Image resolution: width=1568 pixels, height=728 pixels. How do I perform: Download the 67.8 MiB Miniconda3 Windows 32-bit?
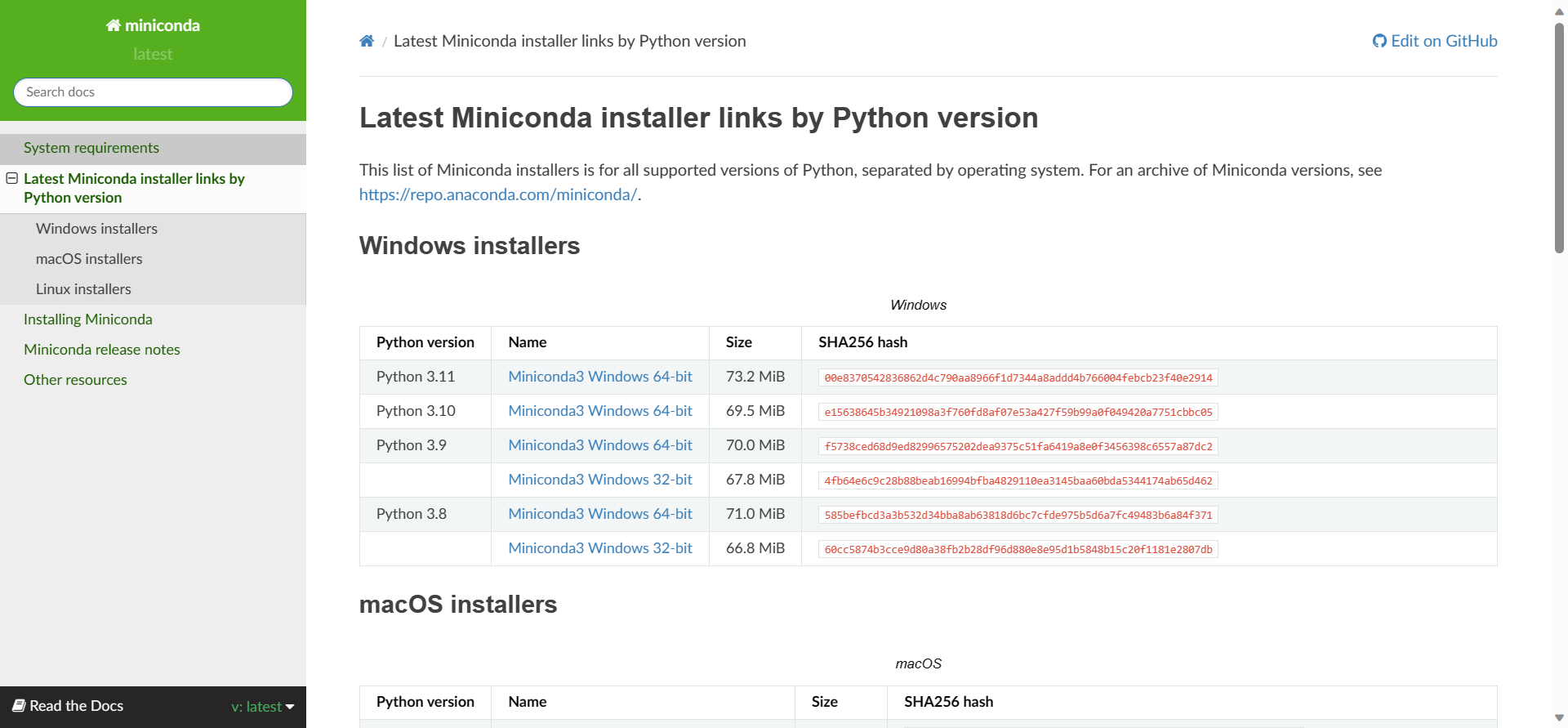point(600,480)
